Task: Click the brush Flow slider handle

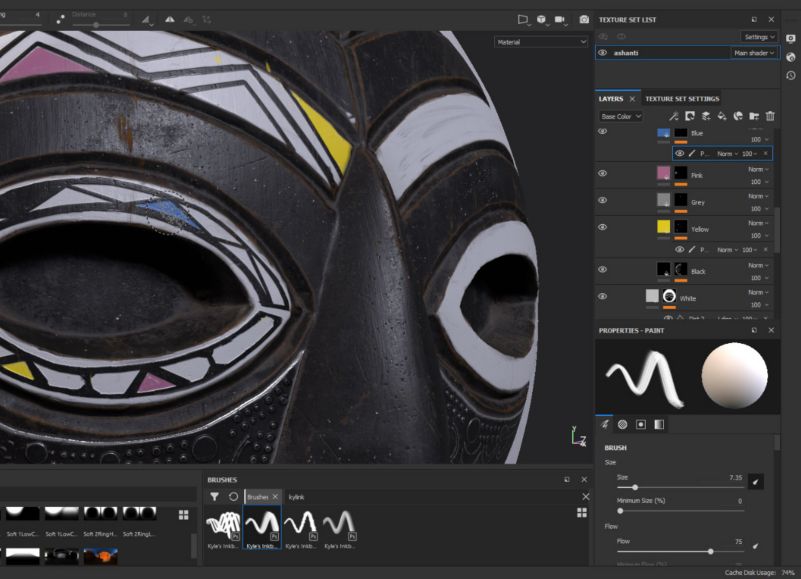Action: (x=710, y=550)
